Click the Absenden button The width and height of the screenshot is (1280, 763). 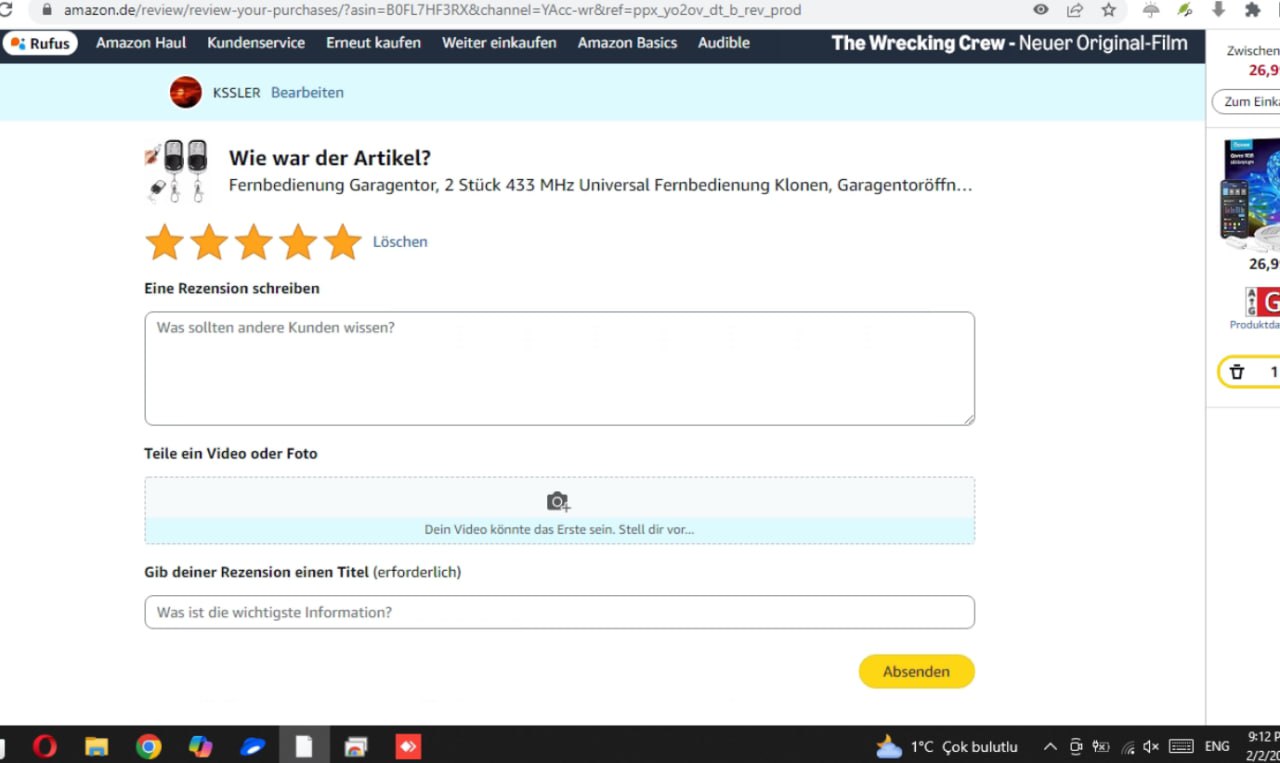point(916,672)
